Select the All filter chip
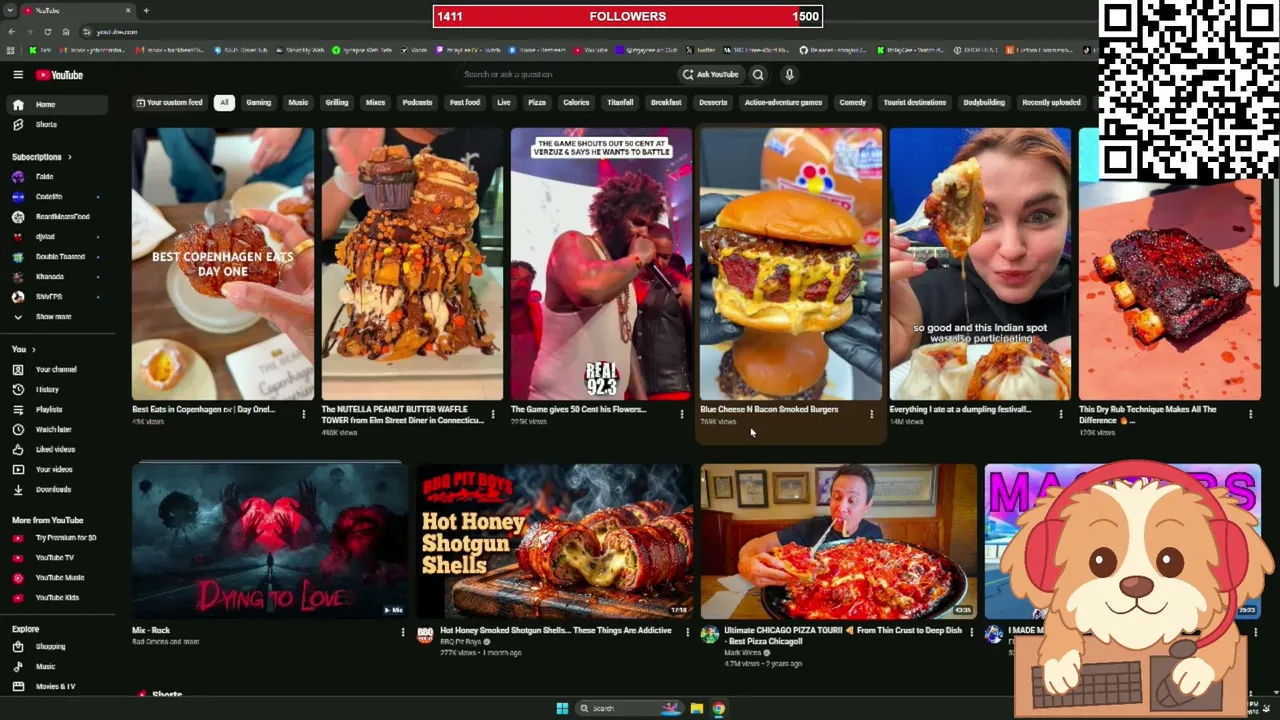Screen dimensions: 1280x720 tap(224, 102)
